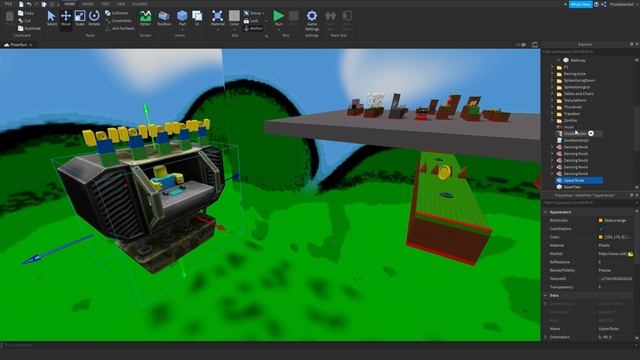Open the Terrain Editor

point(145,18)
